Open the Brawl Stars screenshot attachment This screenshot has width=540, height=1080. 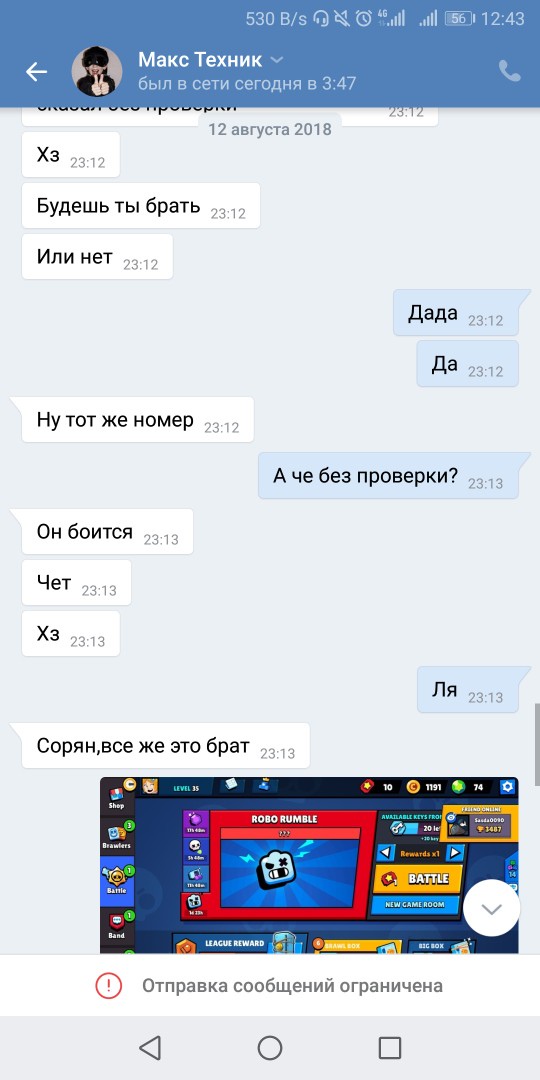(309, 865)
